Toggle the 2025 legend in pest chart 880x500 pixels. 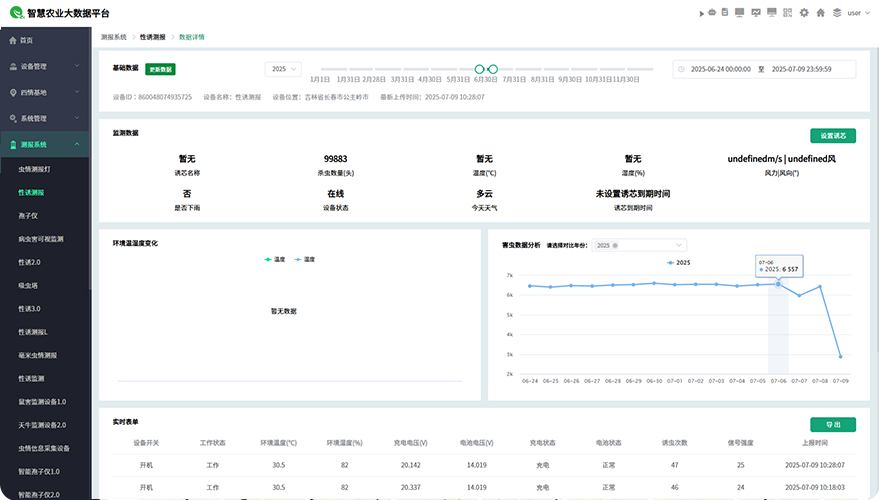tap(678, 262)
